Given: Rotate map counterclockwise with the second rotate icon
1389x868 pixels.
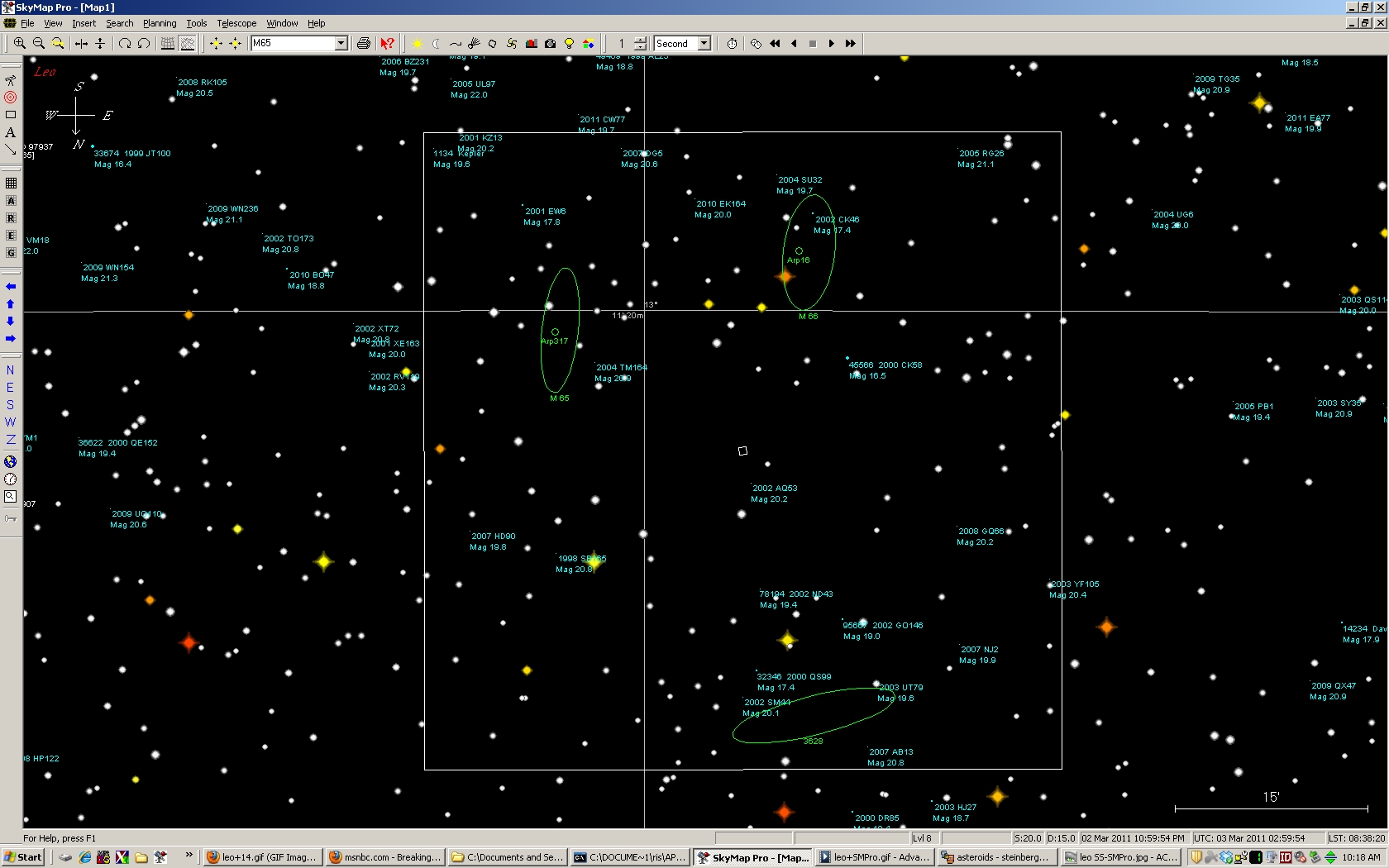Looking at the screenshot, I should pos(144,43).
